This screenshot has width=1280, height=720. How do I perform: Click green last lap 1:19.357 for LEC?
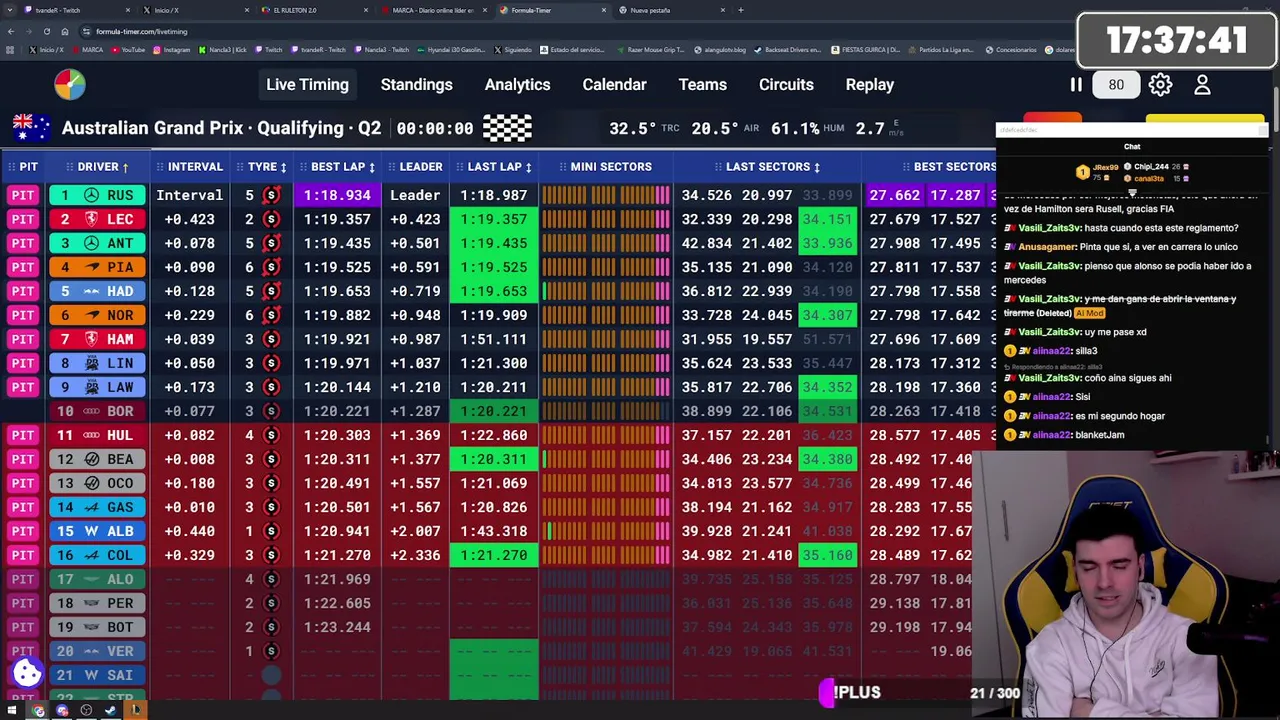tap(494, 219)
